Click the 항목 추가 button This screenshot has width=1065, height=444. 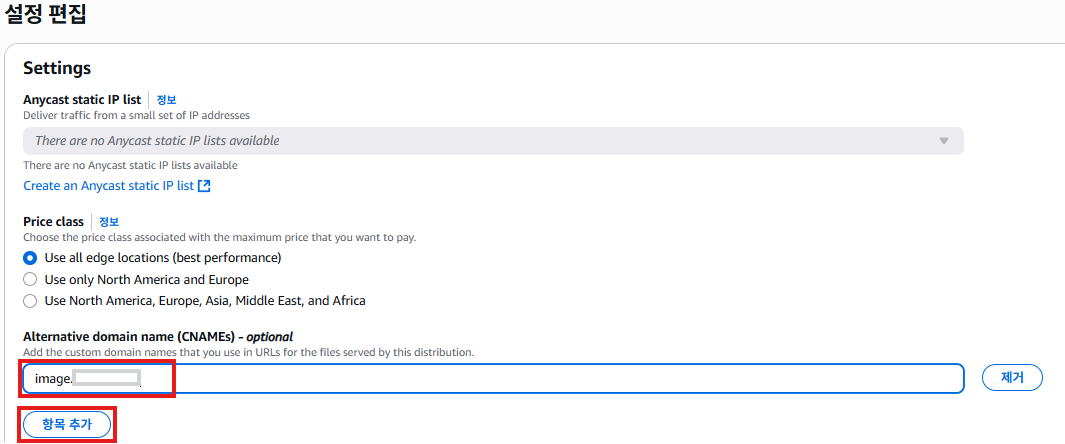[x=67, y=424]
